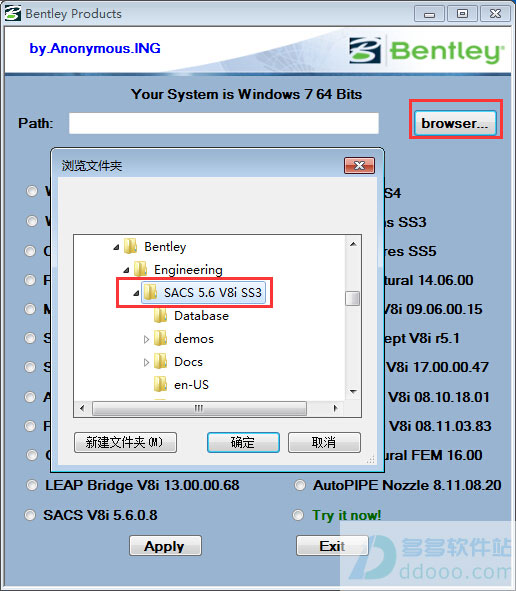The image size is (516, 591).
Task: Click the Exit button
Action: 332,546
